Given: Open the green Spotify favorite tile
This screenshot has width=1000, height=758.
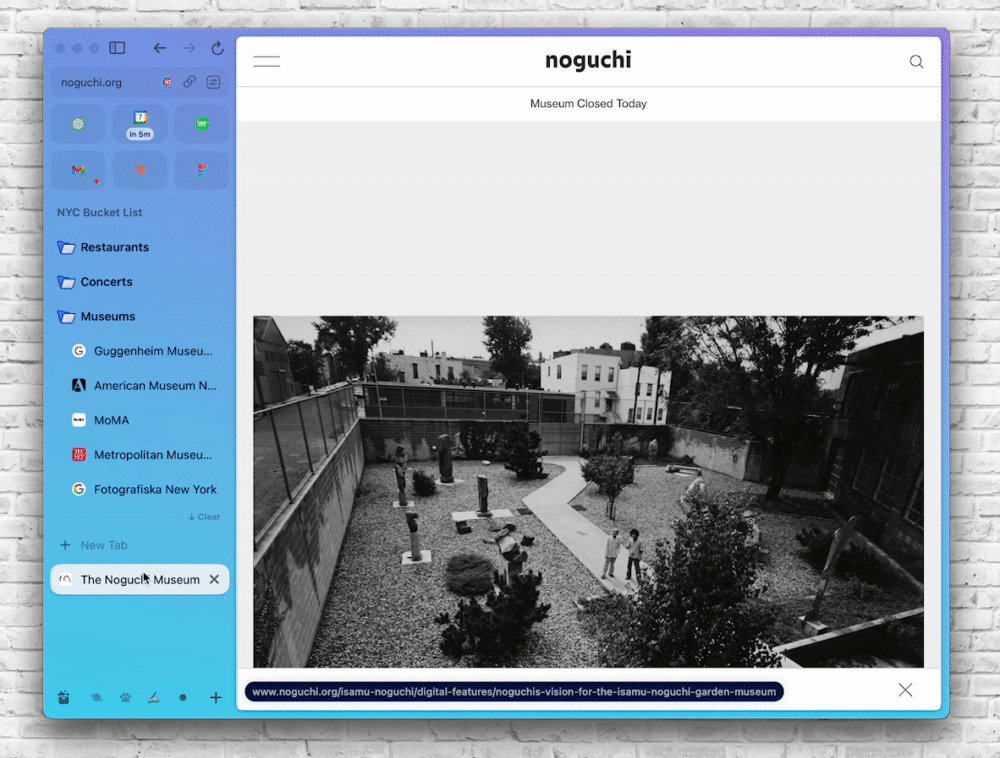Looking at the screenshot, I should click(x=202, y=124).
